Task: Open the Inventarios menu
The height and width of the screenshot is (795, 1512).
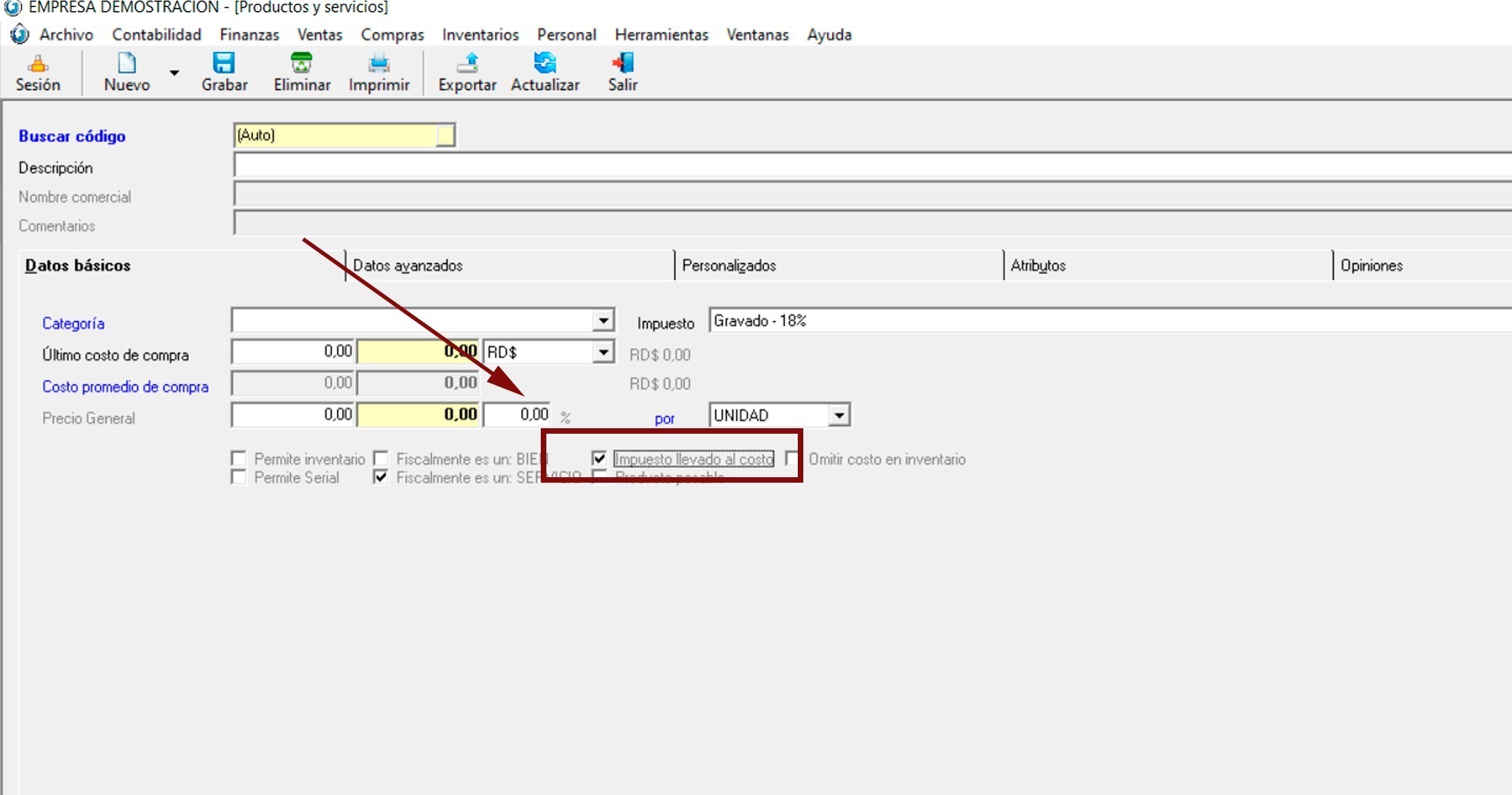Action: click(480, 35)
